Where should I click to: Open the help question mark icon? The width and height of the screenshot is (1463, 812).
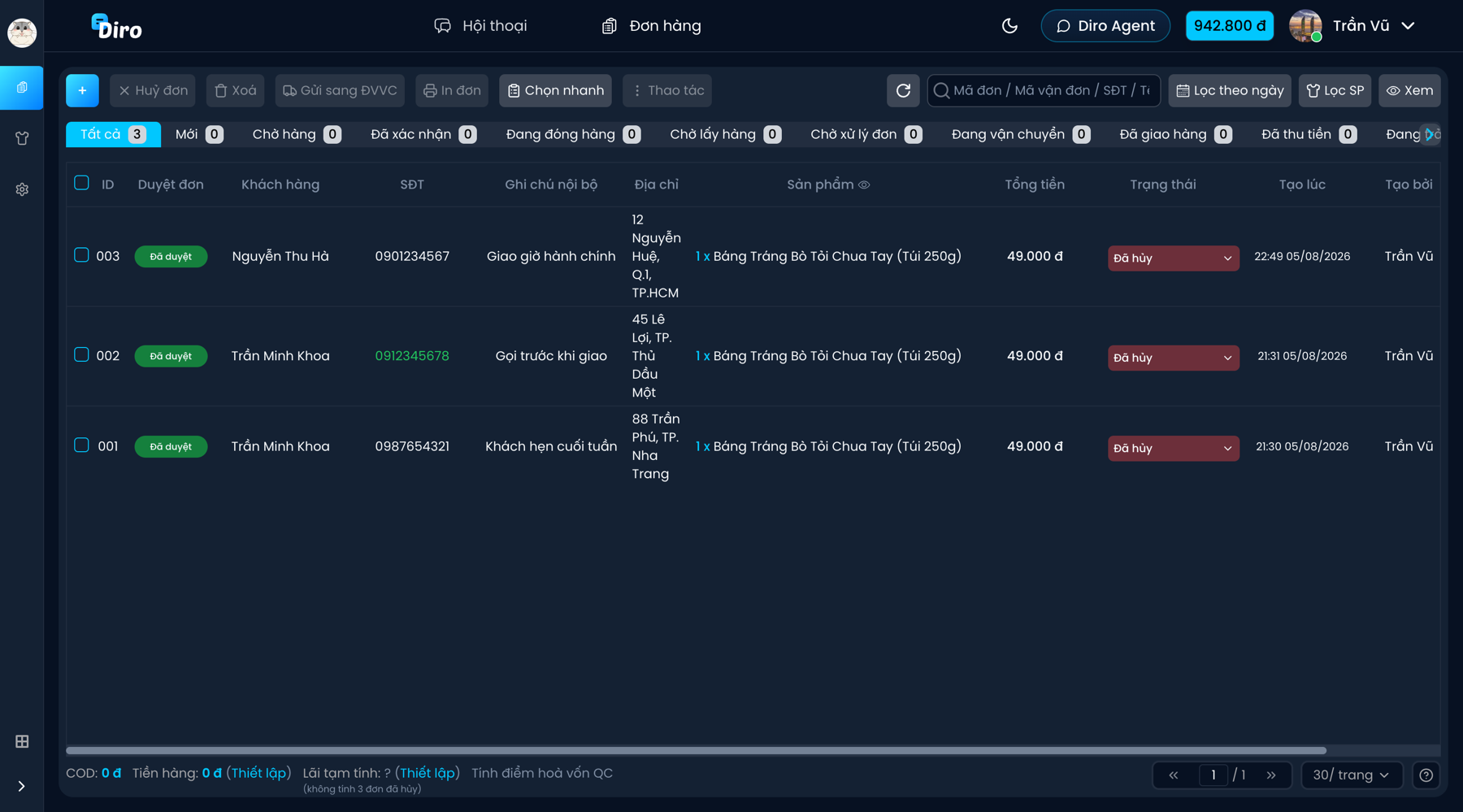tap(1426, 775)
